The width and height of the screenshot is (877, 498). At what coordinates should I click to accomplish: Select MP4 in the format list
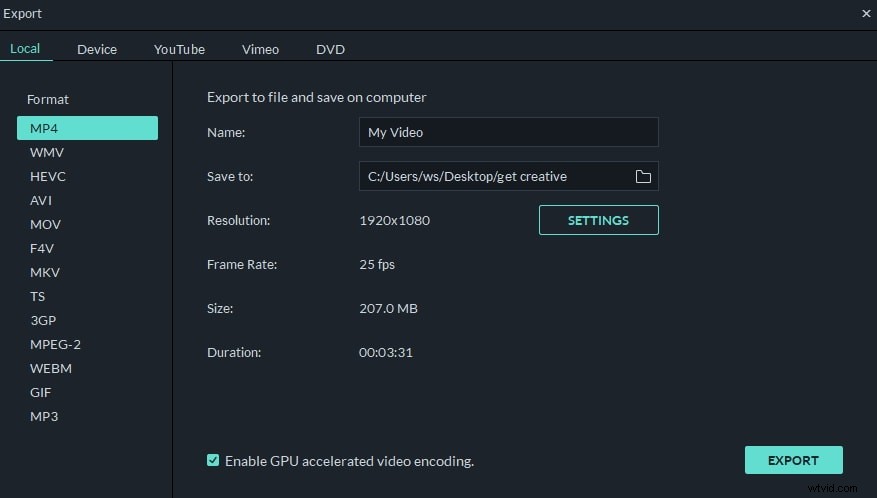[x=87, y=128]
